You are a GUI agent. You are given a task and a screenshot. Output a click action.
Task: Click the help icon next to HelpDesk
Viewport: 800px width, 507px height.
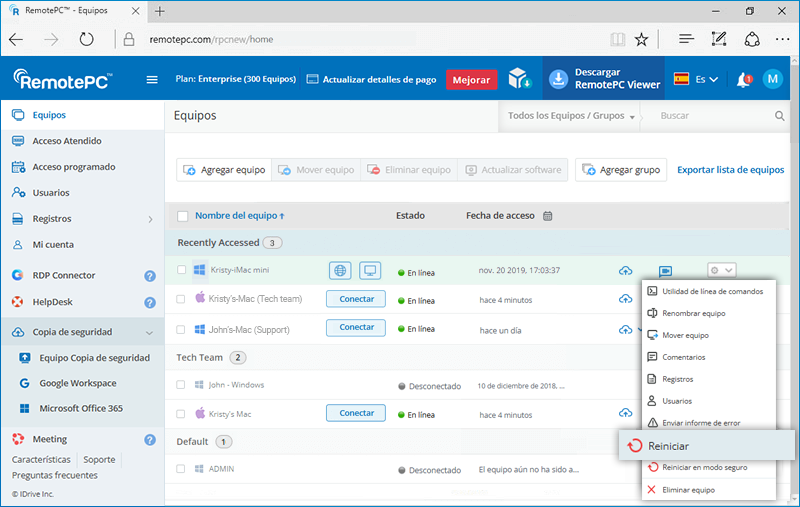pos(150,302)
